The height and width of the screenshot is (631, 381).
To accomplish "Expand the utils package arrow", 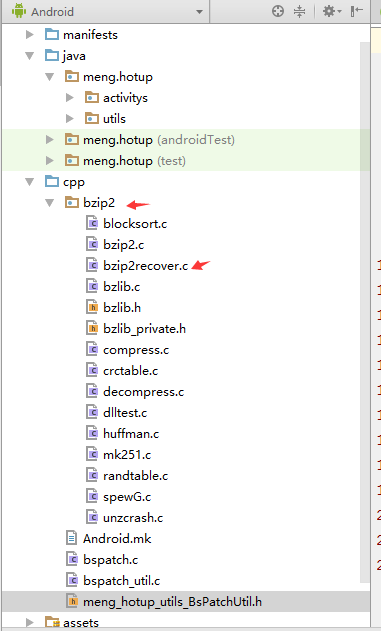I will [70, 118].
